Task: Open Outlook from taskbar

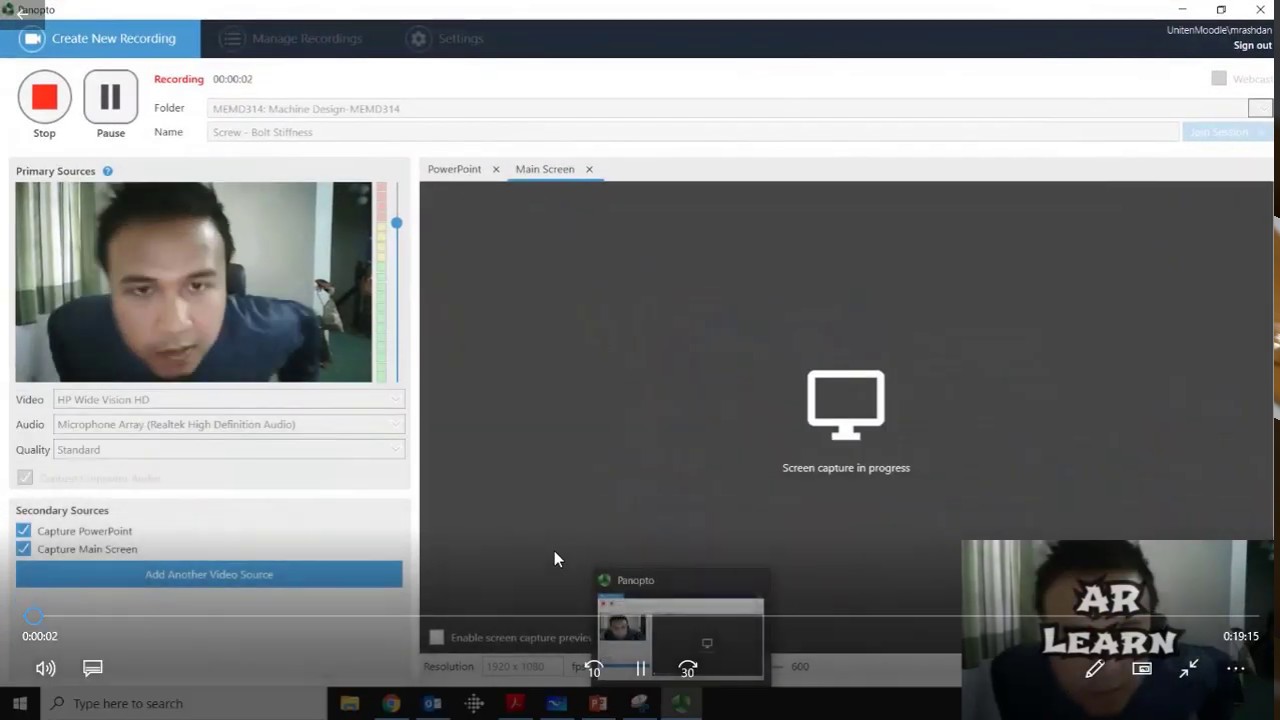Action: click(432, 703)
